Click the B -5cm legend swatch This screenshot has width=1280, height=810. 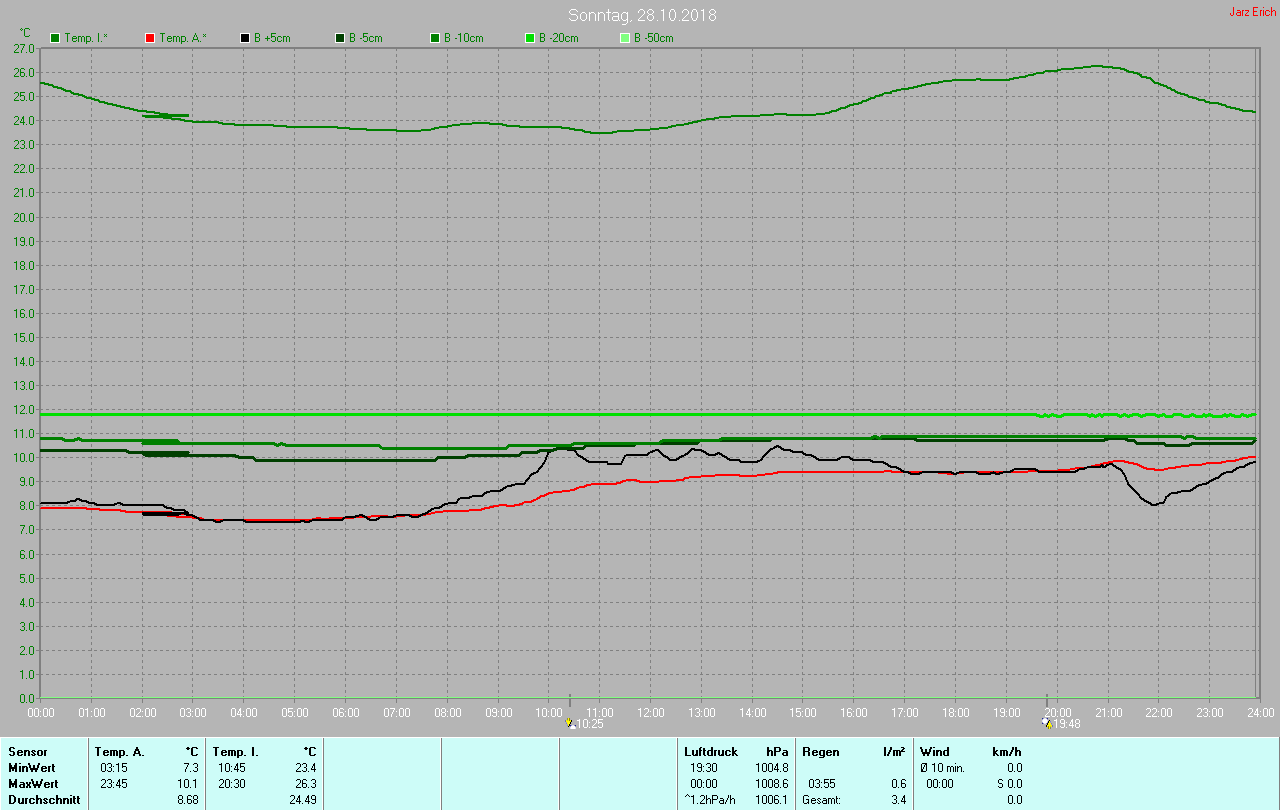click(340, 38)
